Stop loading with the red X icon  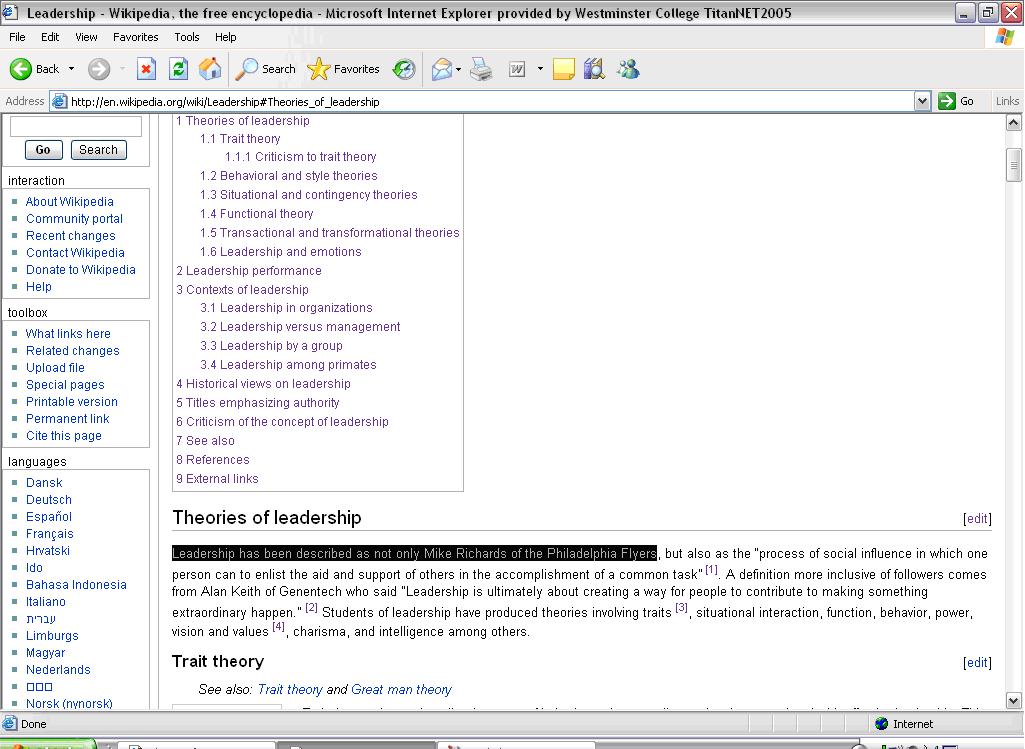click(146, 69)
